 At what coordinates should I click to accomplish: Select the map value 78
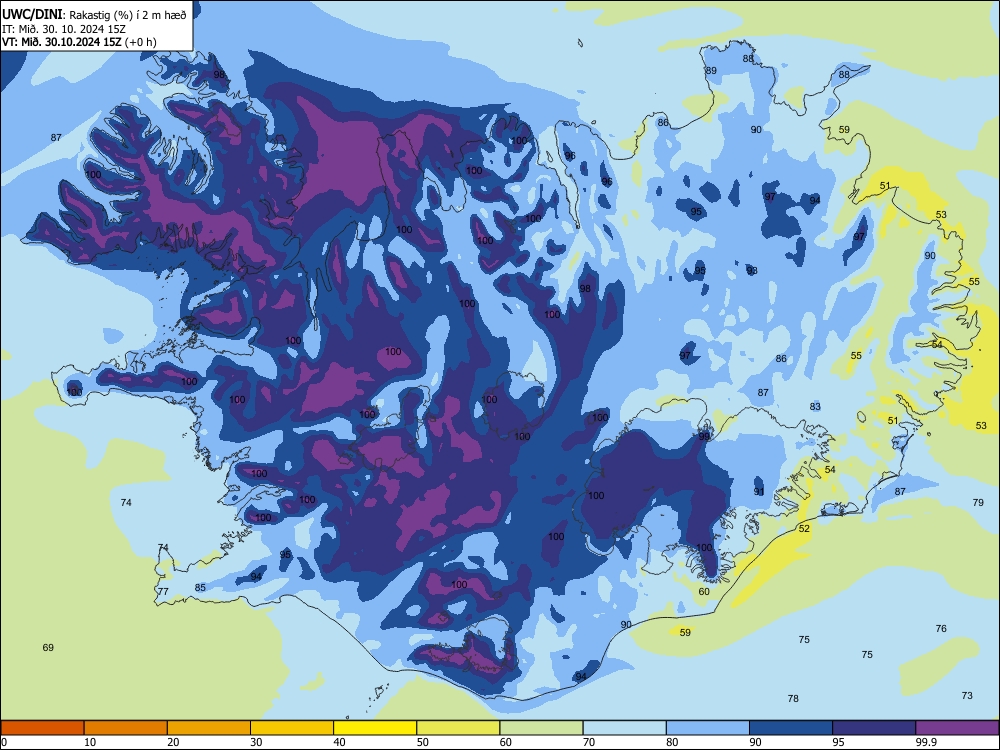[x=793, y=698]
